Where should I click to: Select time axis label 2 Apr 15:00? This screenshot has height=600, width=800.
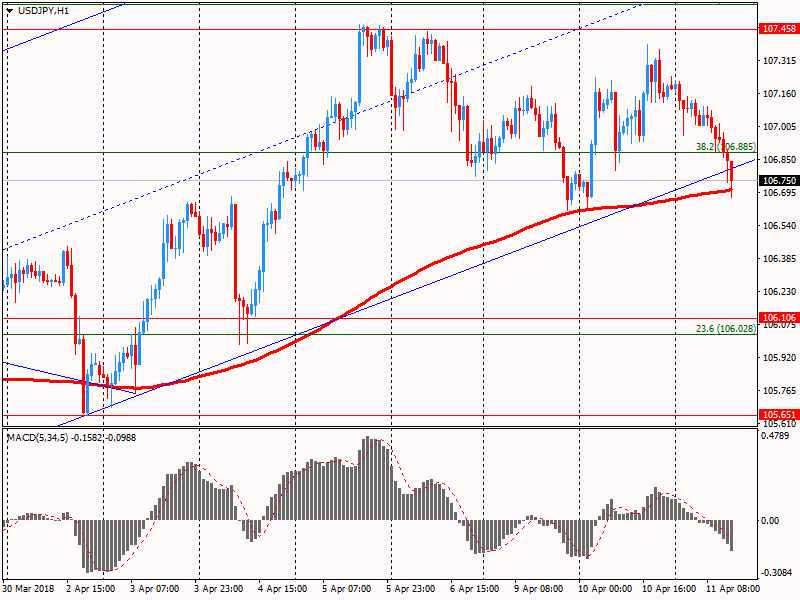click(x=91, y=589)
